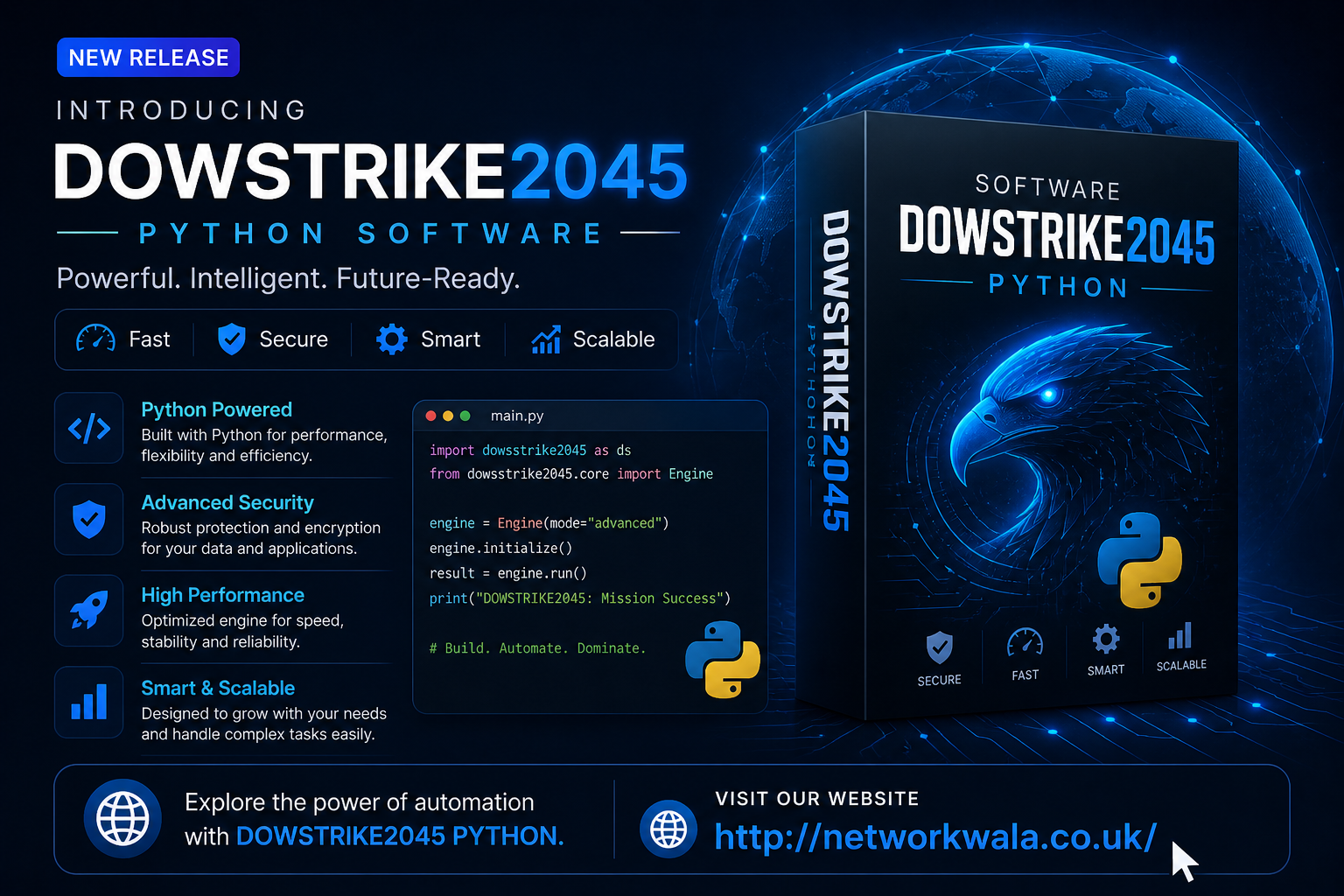Click the PYTHON SOFTWARE subtitle
The height and width of the screenshot is (896, 1344).
pos(370,234)
